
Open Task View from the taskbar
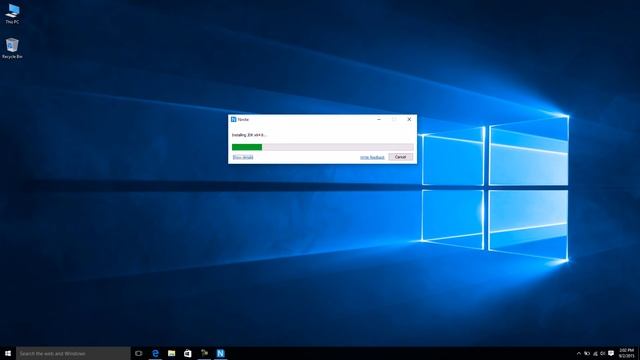[139, 353]
